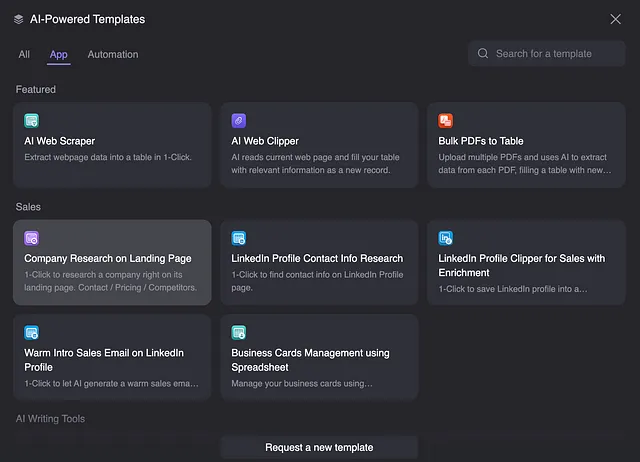Open the Business Cards Management using Spreadsheet title

(x=310, y=360)
